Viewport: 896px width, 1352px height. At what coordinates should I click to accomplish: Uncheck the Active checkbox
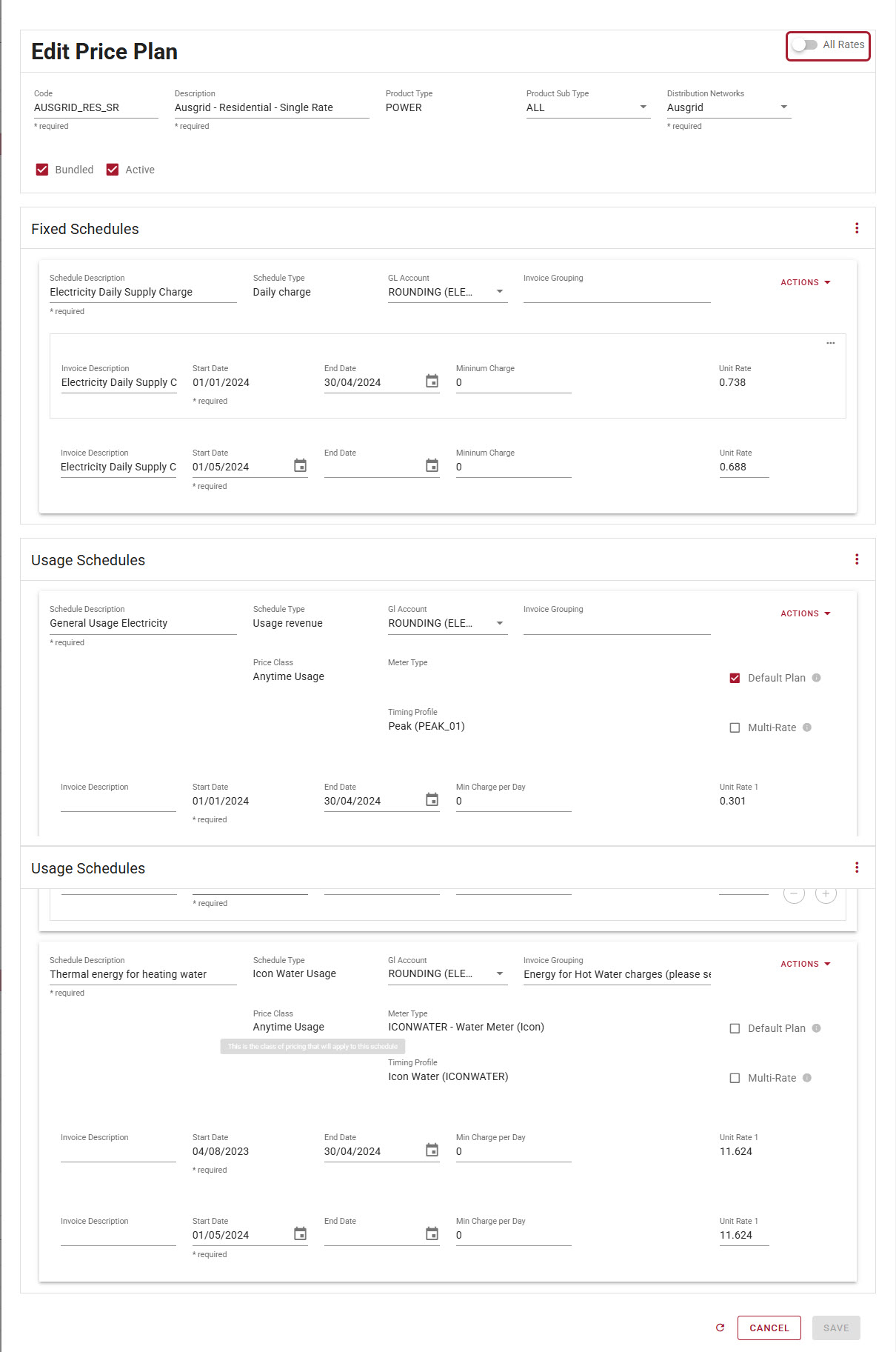tap(113, 170)
